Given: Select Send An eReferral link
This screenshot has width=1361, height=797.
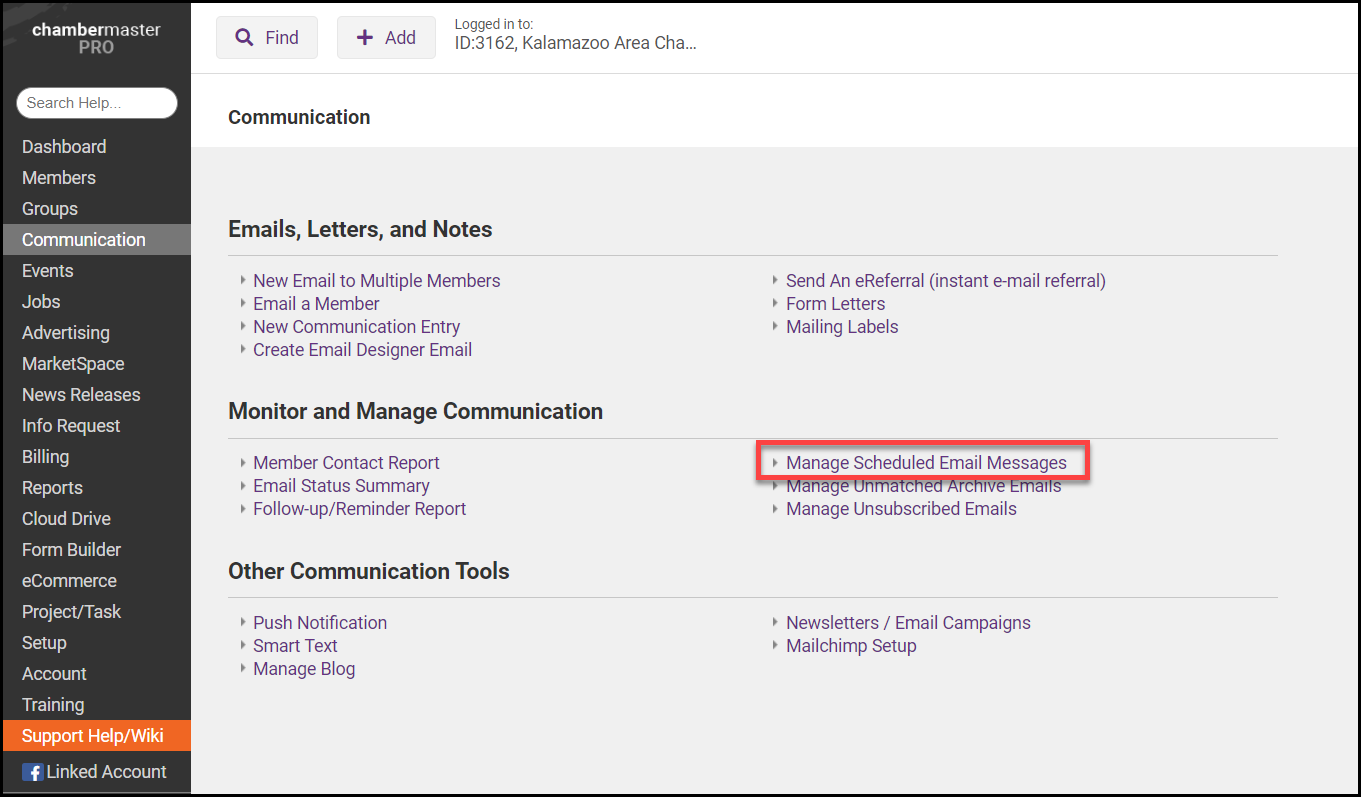Looking at the screenshot, I should click(x=945, y=281).
